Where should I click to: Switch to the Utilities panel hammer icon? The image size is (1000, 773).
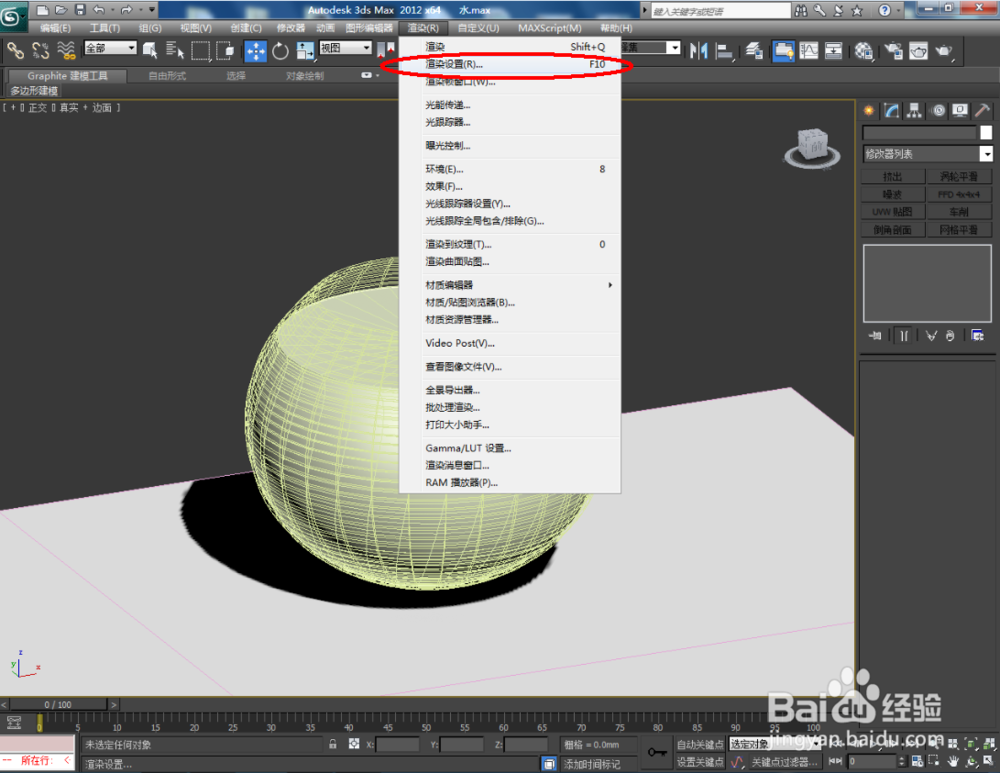coord(982,111)
